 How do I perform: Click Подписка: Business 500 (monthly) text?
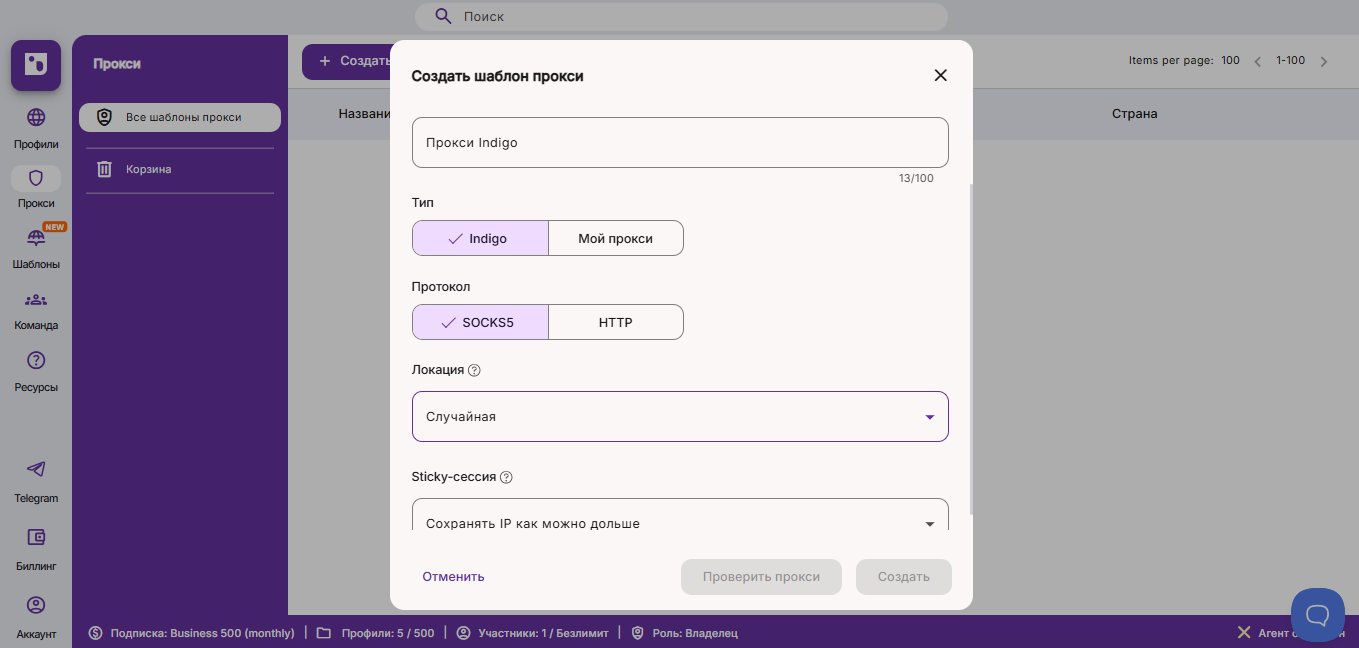coord(202,633)
